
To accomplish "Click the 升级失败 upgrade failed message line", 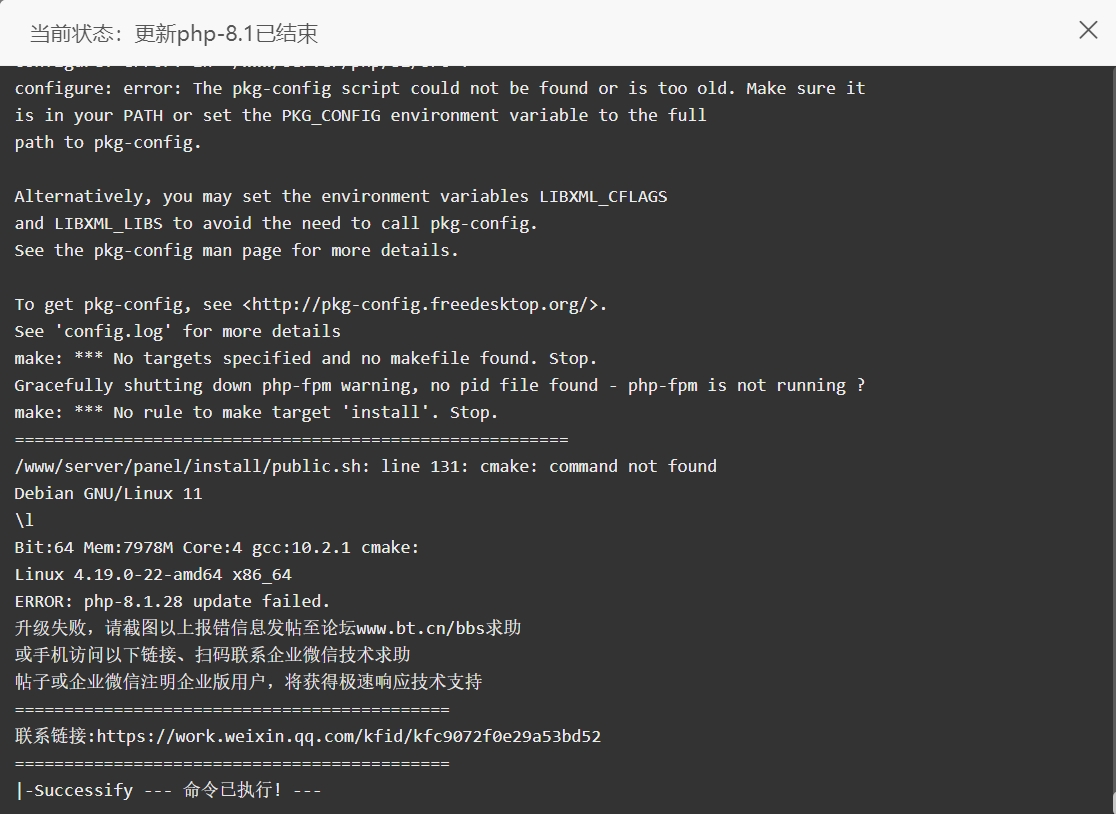I will coord(268,628).
